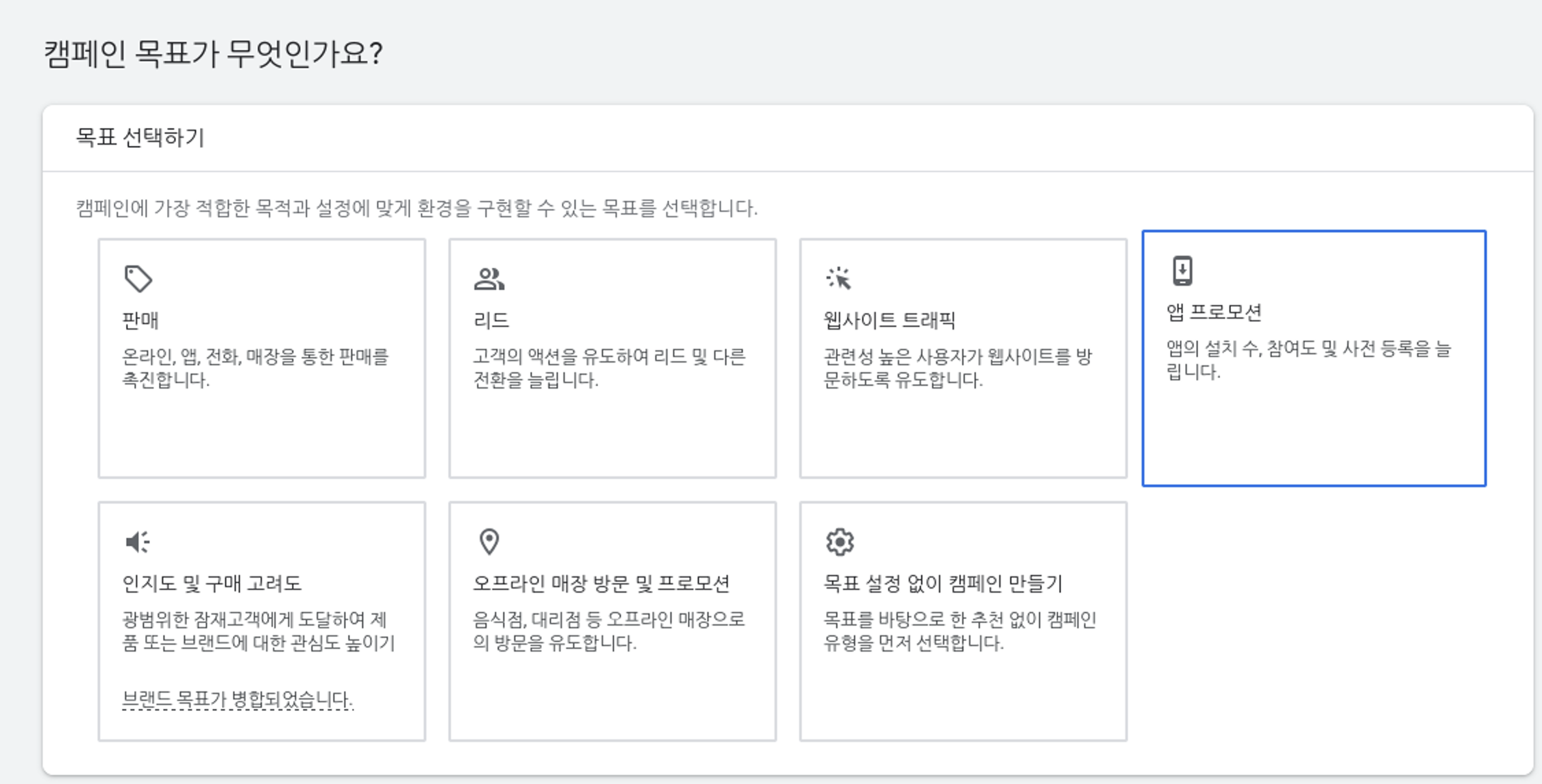Click the 캠페인 목표가 무엇인가요? page heading

[213, 53]
